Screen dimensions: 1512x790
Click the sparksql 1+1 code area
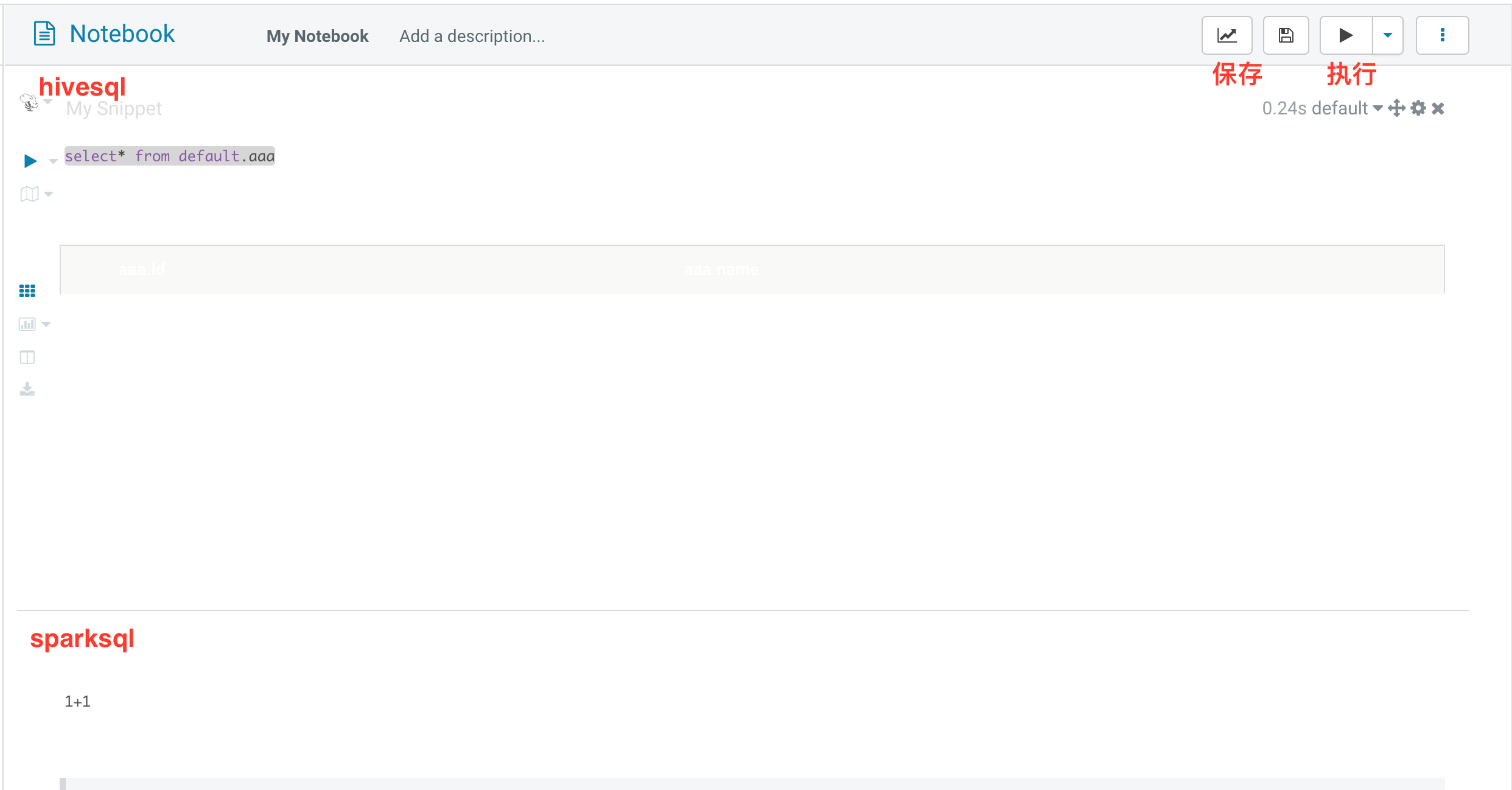pos(77,701)
